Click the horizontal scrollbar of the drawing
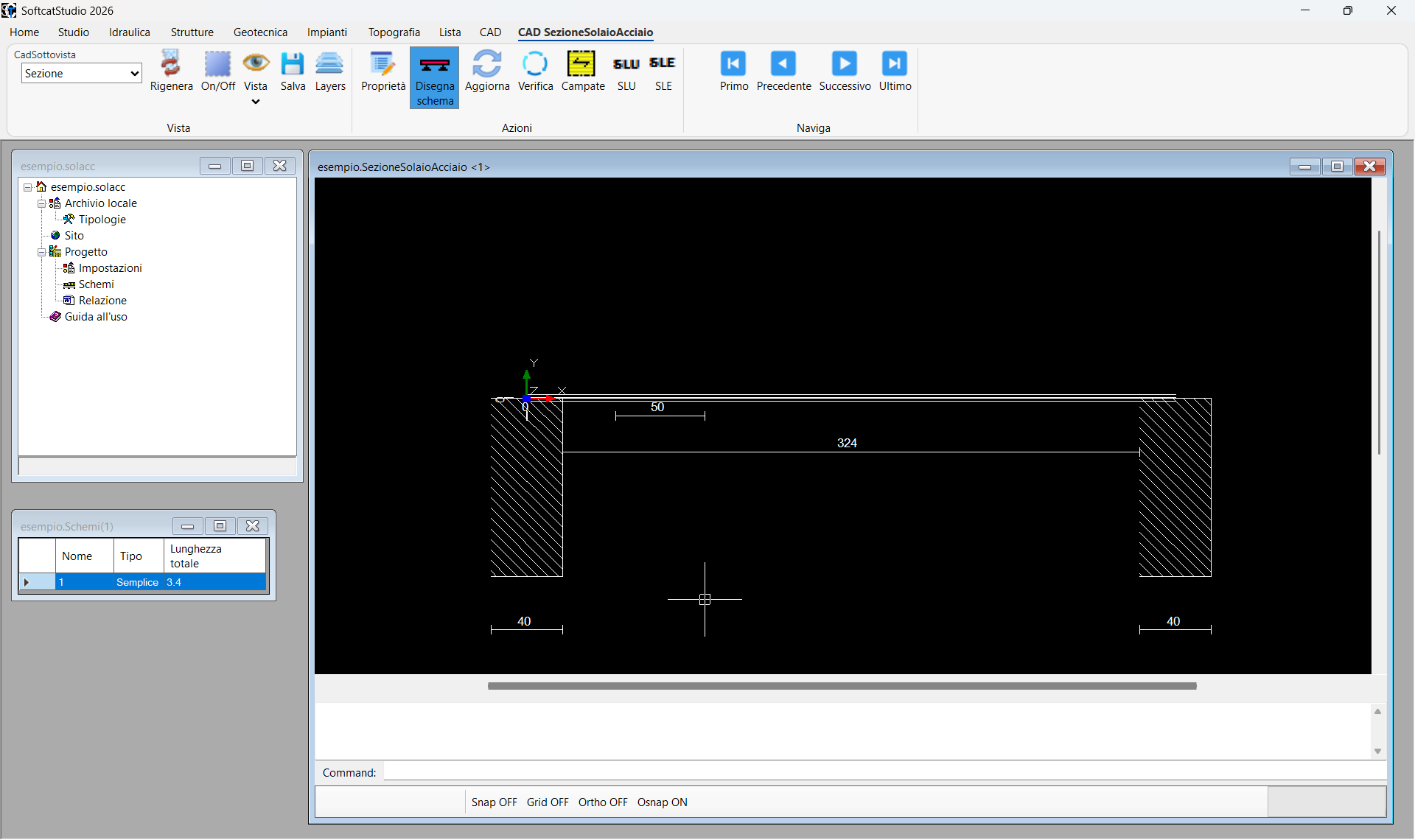Viewport: 1415px width, 840px height. [842, 686]
